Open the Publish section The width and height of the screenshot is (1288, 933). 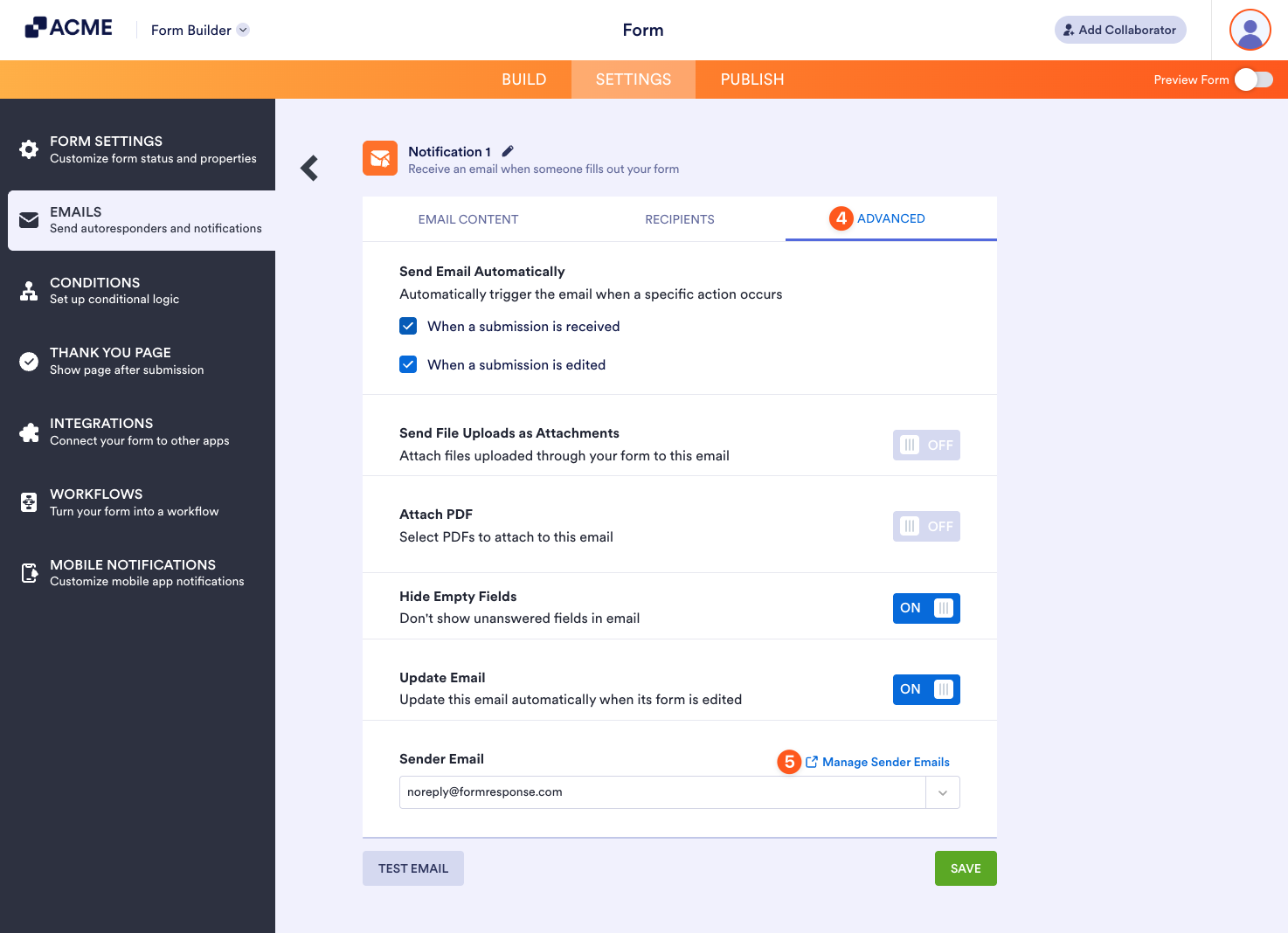click(x=751, y=79)
